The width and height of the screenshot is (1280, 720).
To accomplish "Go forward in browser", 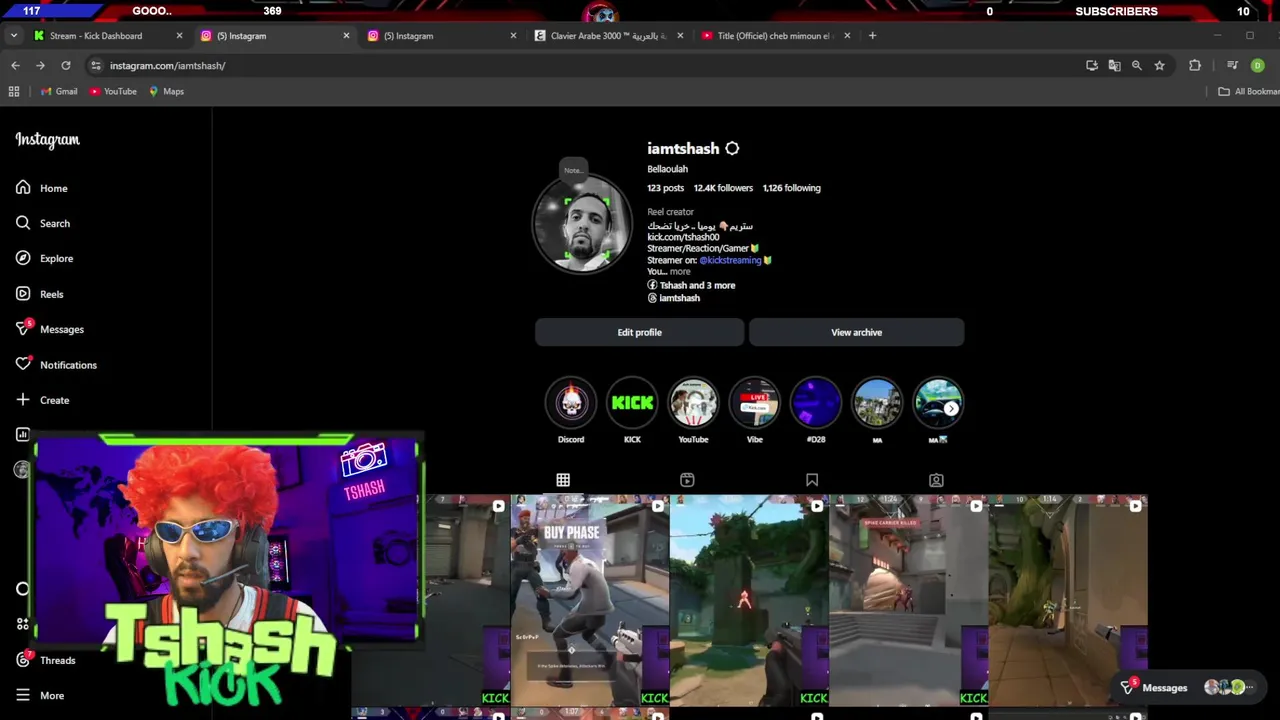I will 40,65.
